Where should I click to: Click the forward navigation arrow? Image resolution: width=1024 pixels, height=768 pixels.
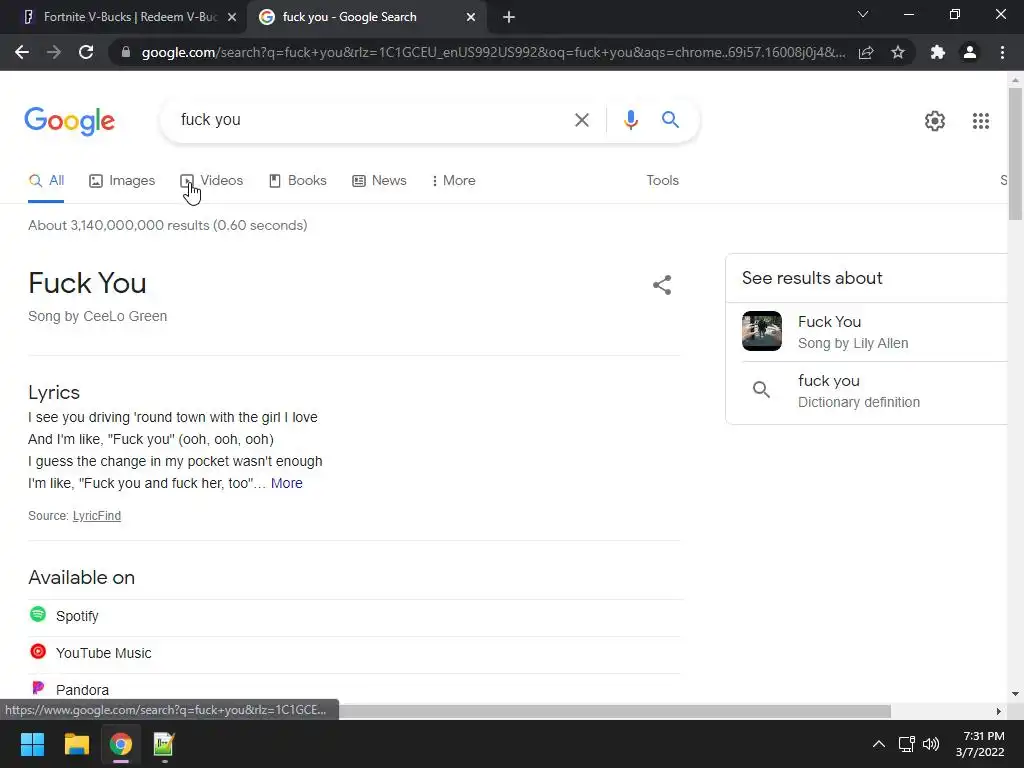tap(54, 52)
